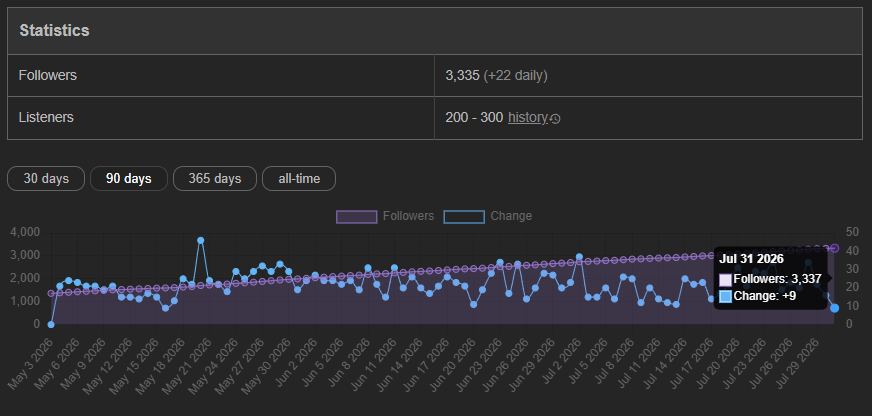Screen dimensions: 872x416
Task: Click the Listeners row label
Action: click(x=46, y=117)
